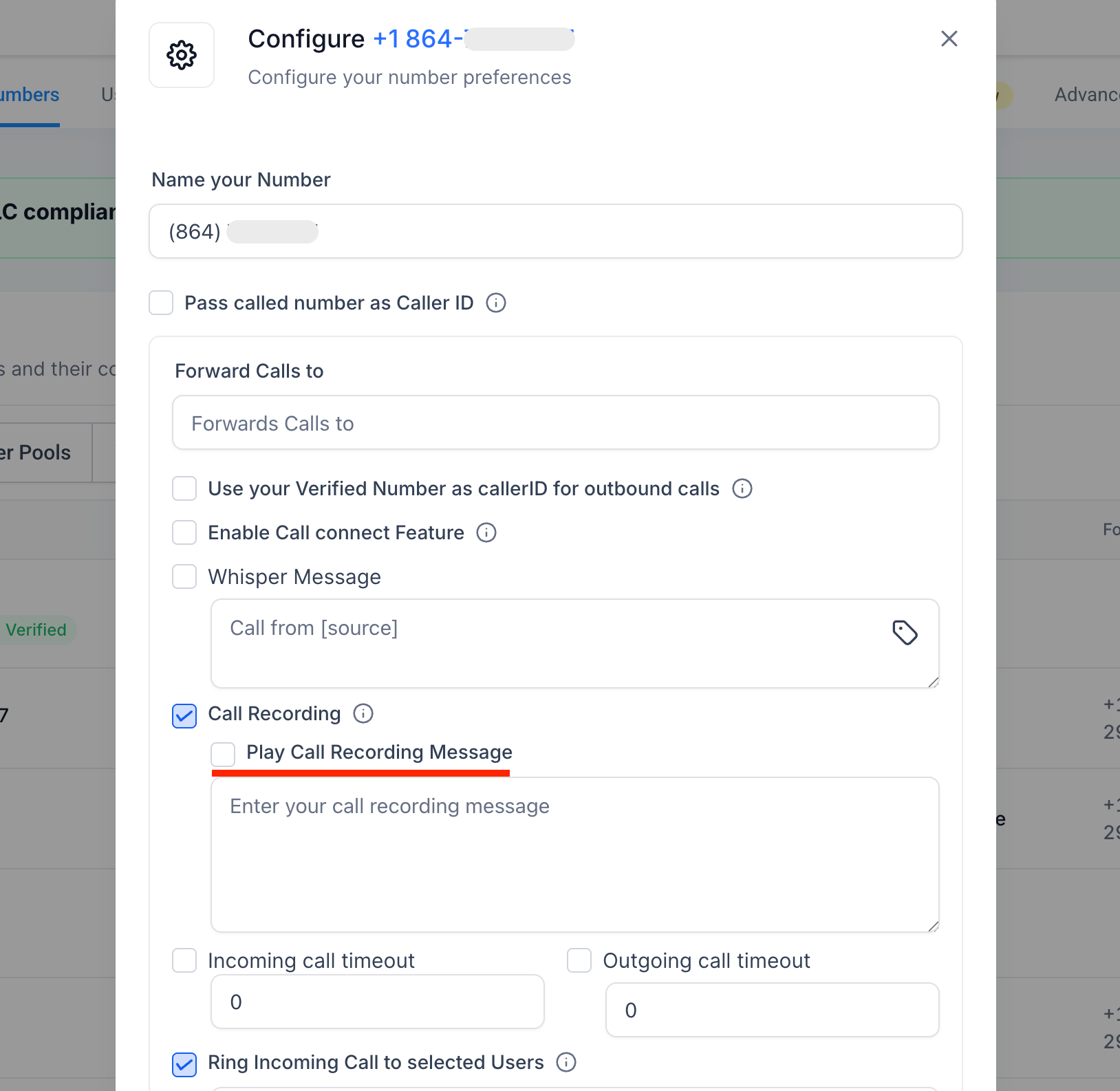1120x1091 pixels.
Task: Click the gear settings icon in header
Action: click(x=182, y=55)
